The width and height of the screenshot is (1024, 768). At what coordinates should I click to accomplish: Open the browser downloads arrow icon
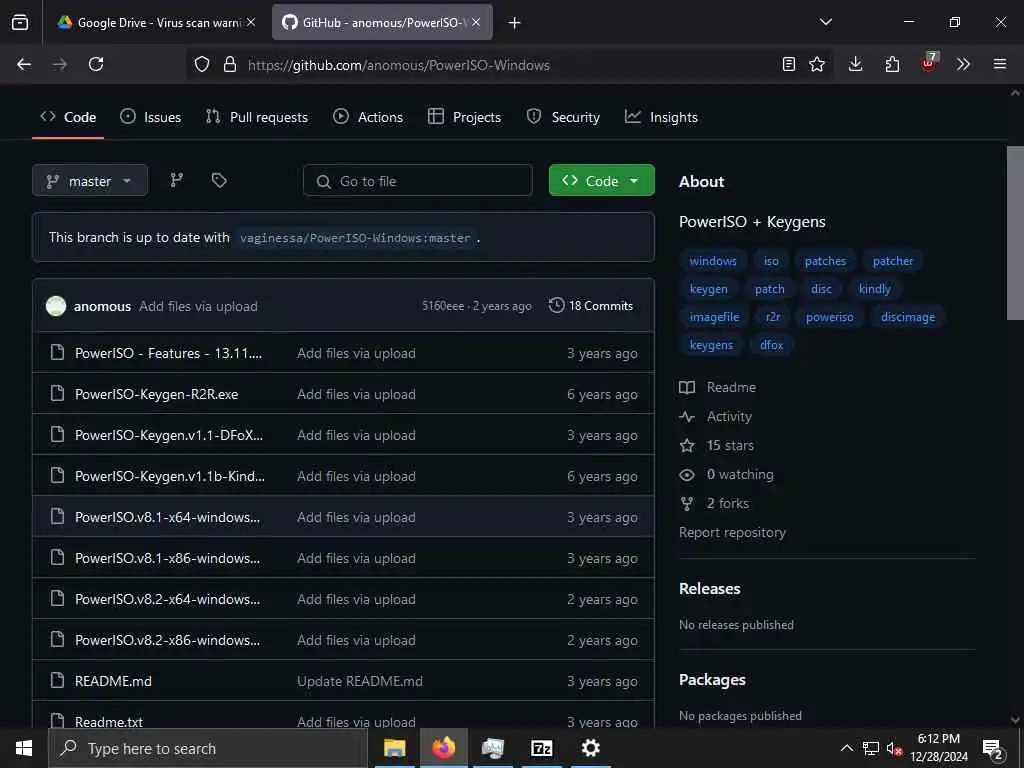click(856, 64)
